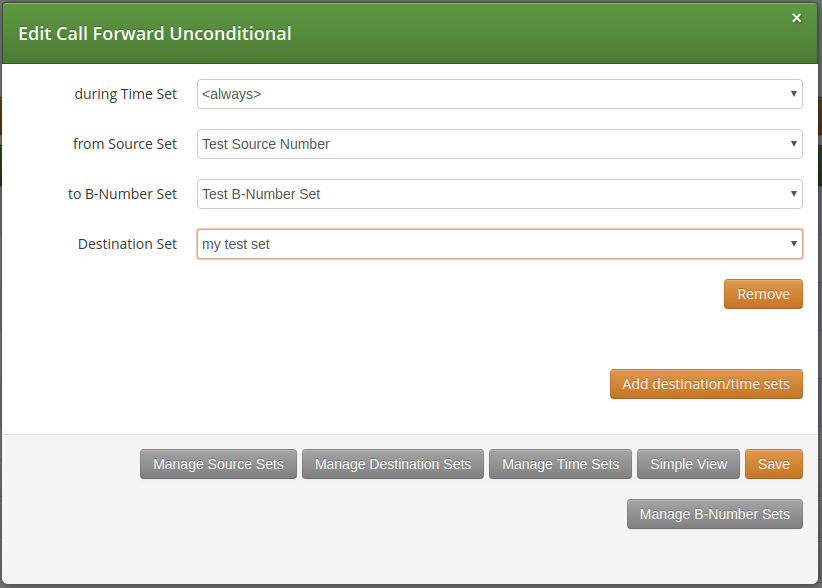Open Manage B-Number Sets

[714, 513]
